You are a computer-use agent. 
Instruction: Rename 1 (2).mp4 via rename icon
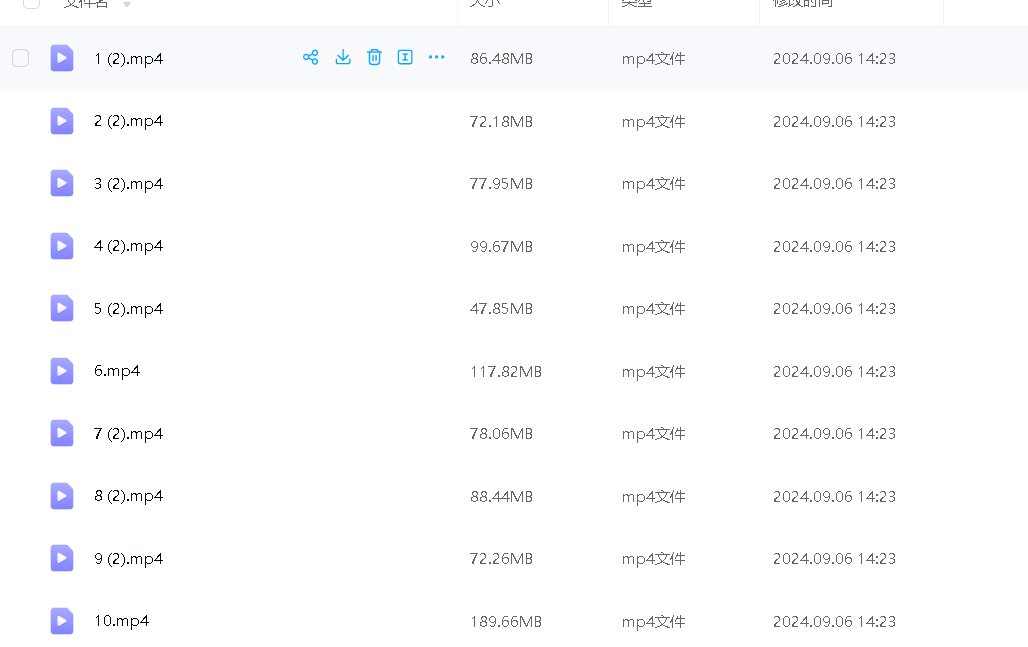(x=405, y=57)
